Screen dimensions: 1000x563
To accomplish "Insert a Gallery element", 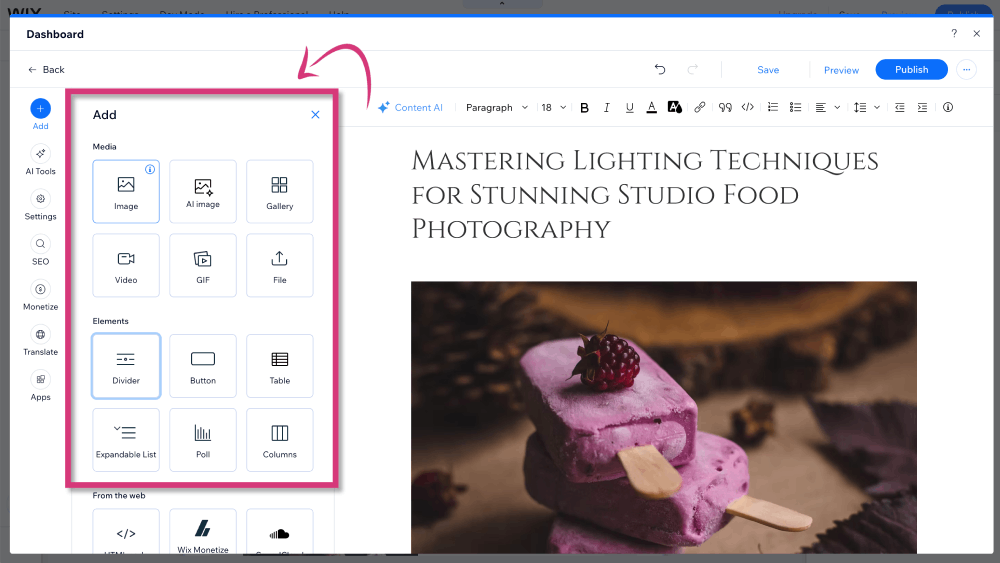I will tap(279, 191).
